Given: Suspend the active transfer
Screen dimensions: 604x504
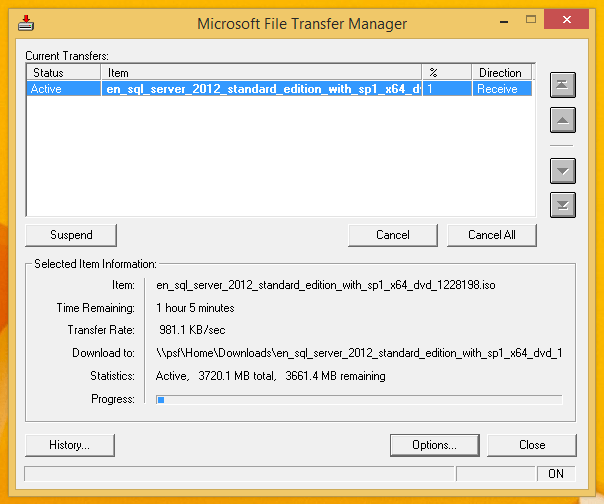Looking at the screenshot, I should point(71,235).
